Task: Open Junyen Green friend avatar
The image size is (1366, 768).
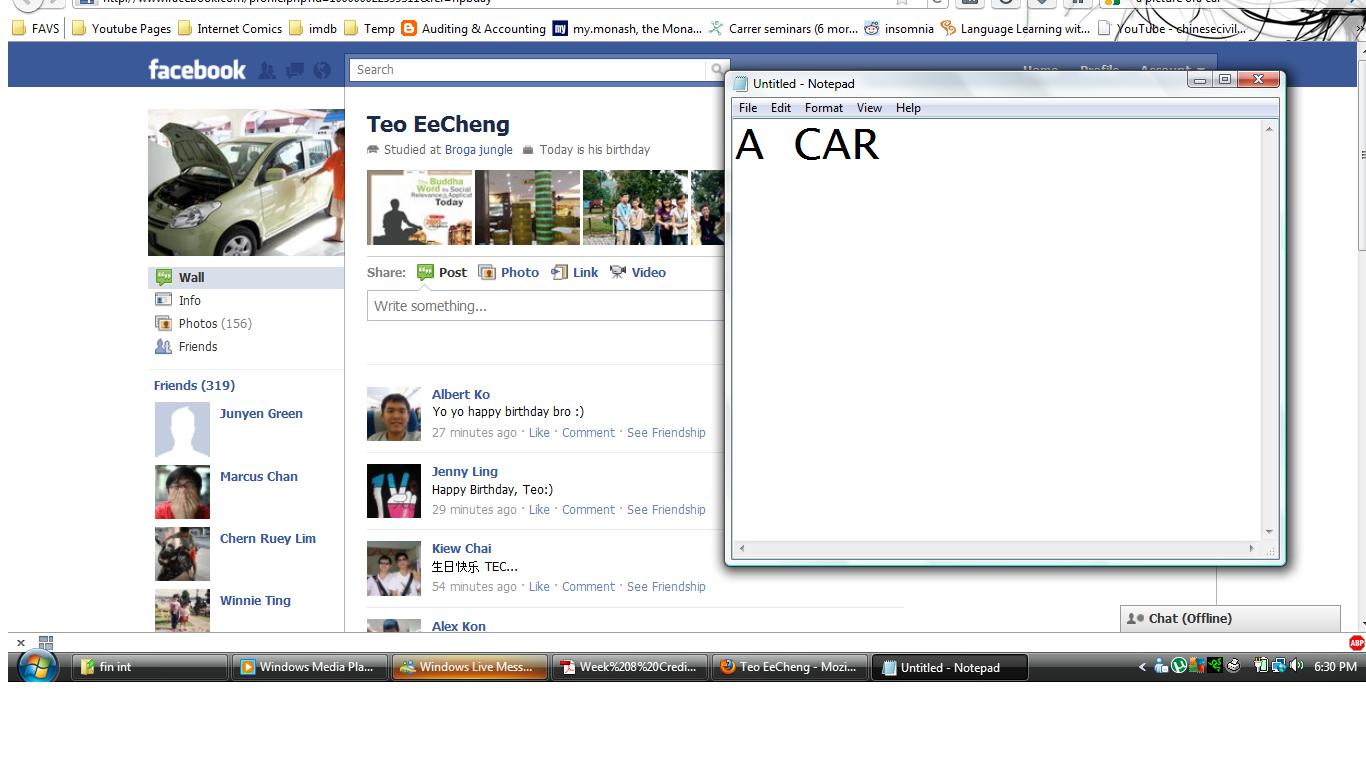Action: (182, 429)
